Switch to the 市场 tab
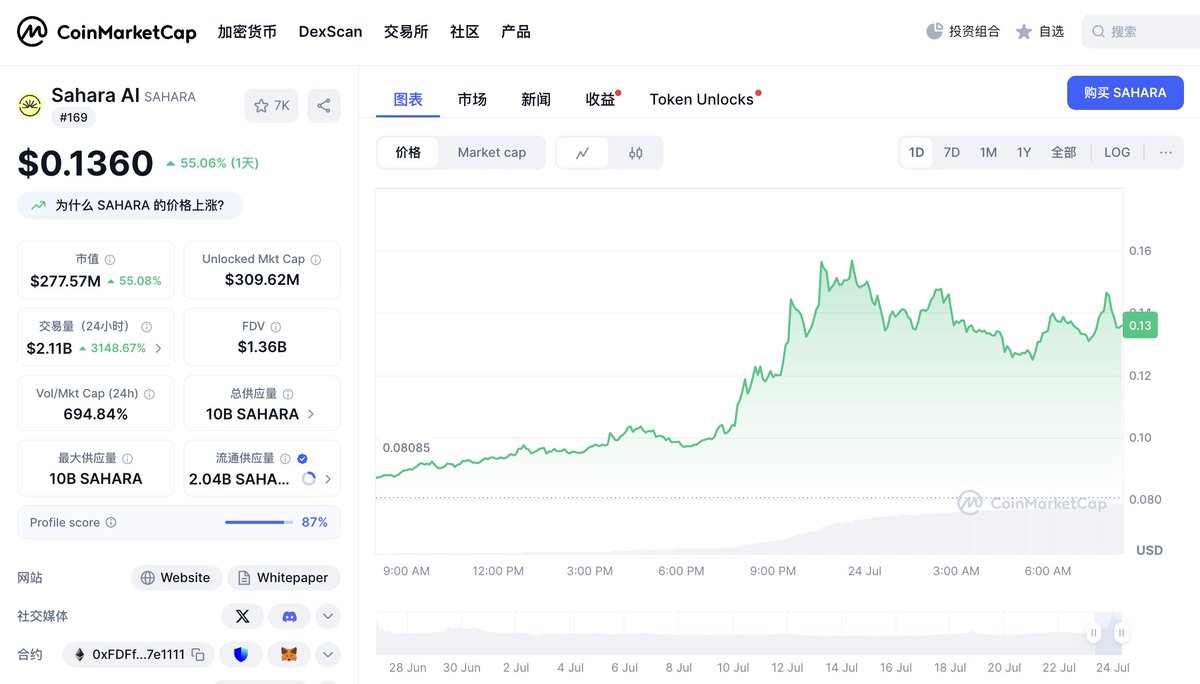This screenshot has width=1200, height=684. (x=472, y=99)
